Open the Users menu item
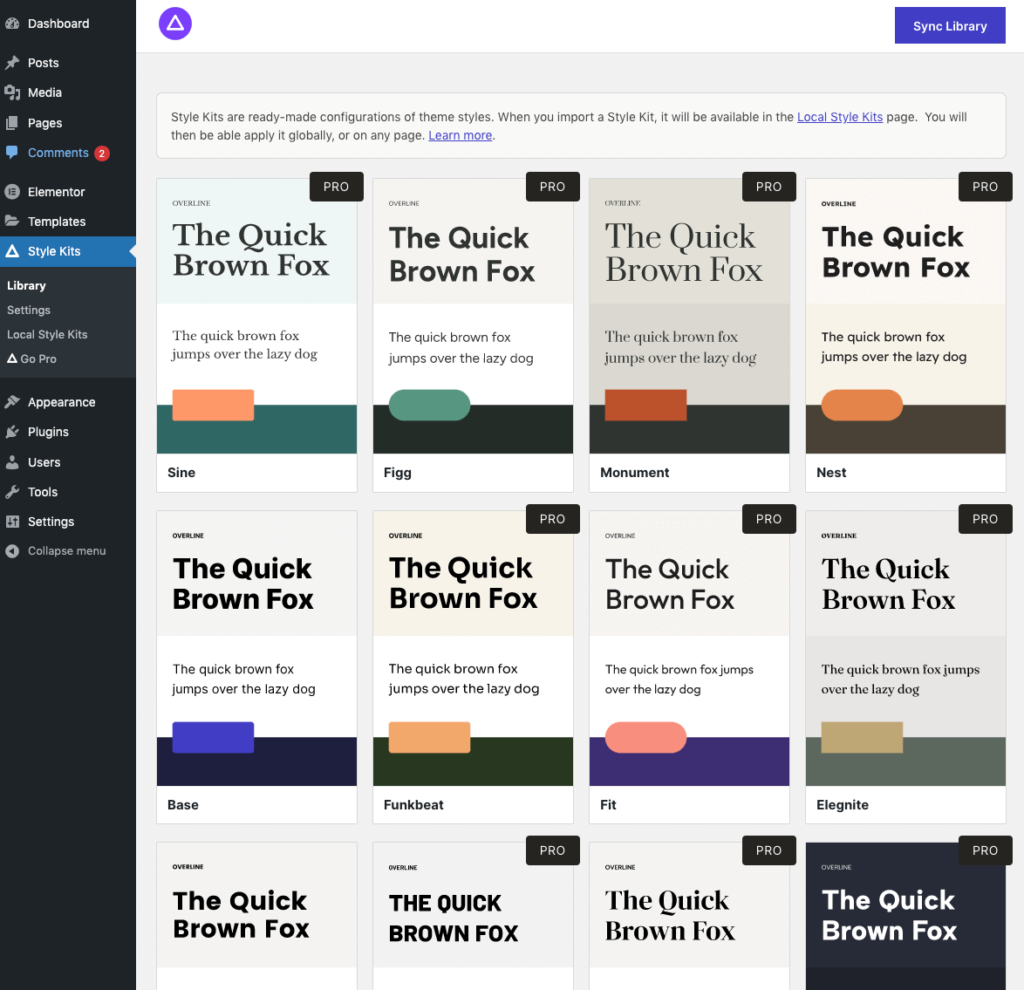1024x990 pixels. click(x=68, y=462)
